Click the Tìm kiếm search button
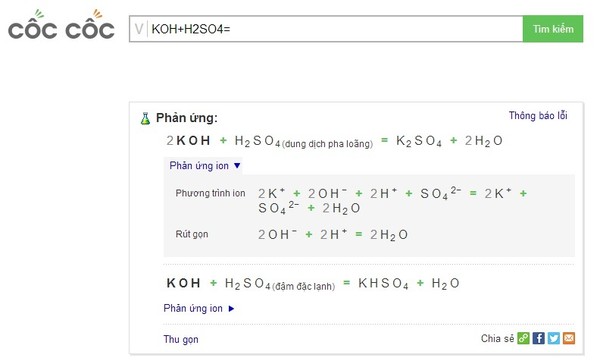 tap(553, 29)
